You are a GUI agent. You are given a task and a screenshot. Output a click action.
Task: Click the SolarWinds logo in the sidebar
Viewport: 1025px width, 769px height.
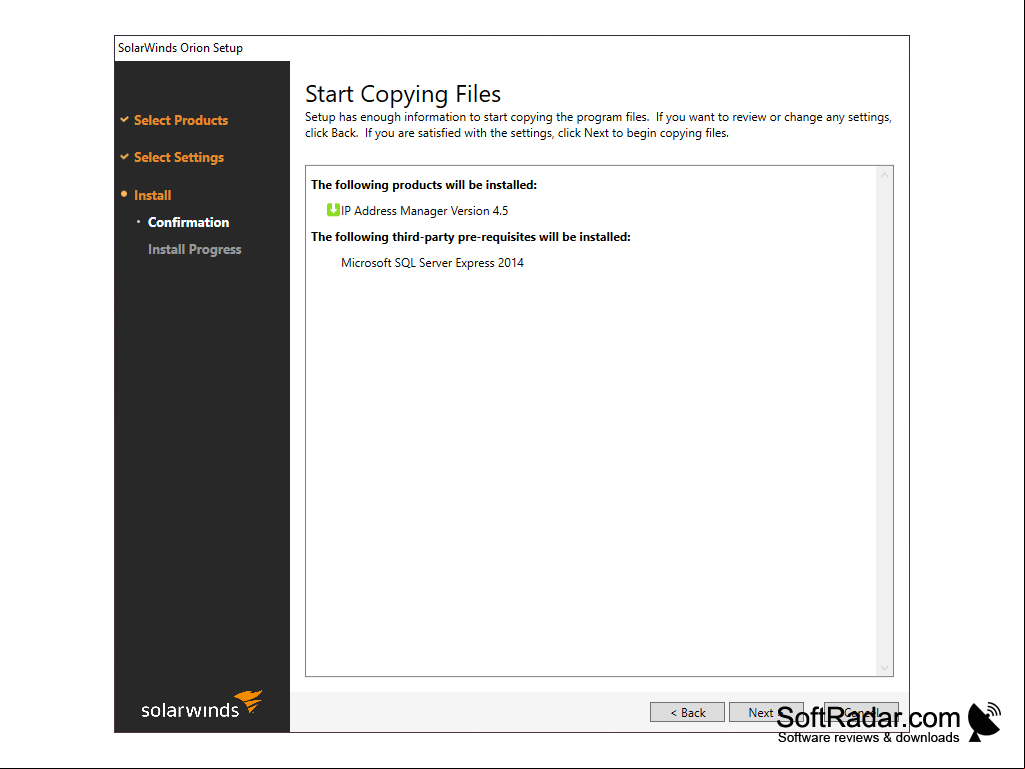tap(201, 704)
